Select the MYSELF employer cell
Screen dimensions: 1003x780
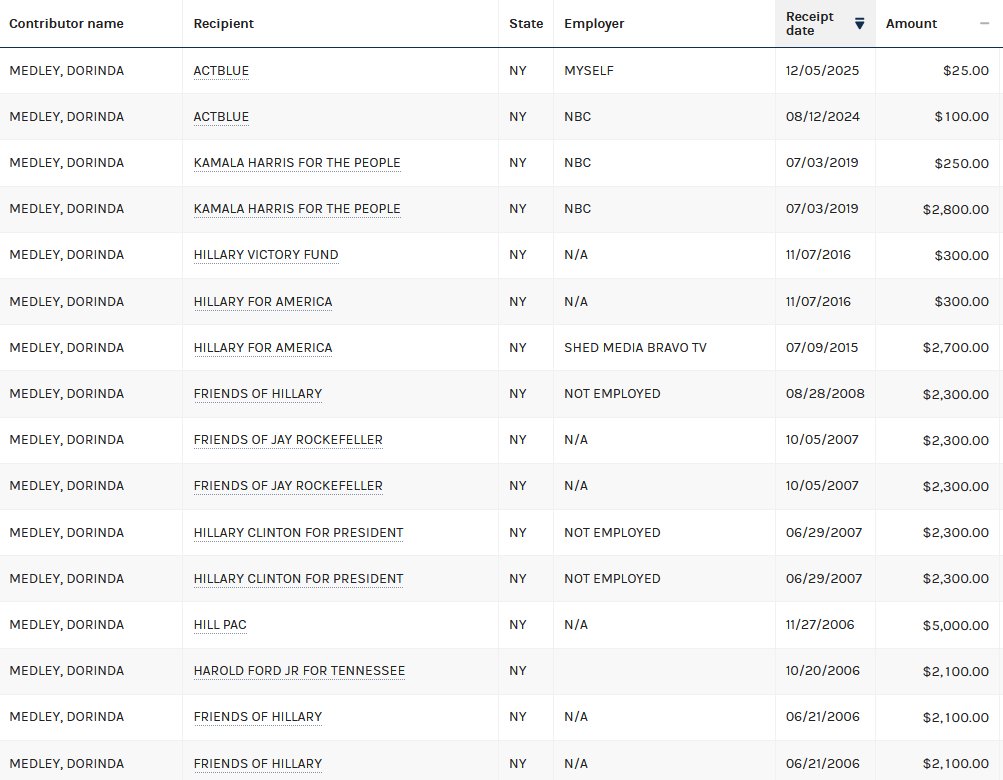(588, 71)
